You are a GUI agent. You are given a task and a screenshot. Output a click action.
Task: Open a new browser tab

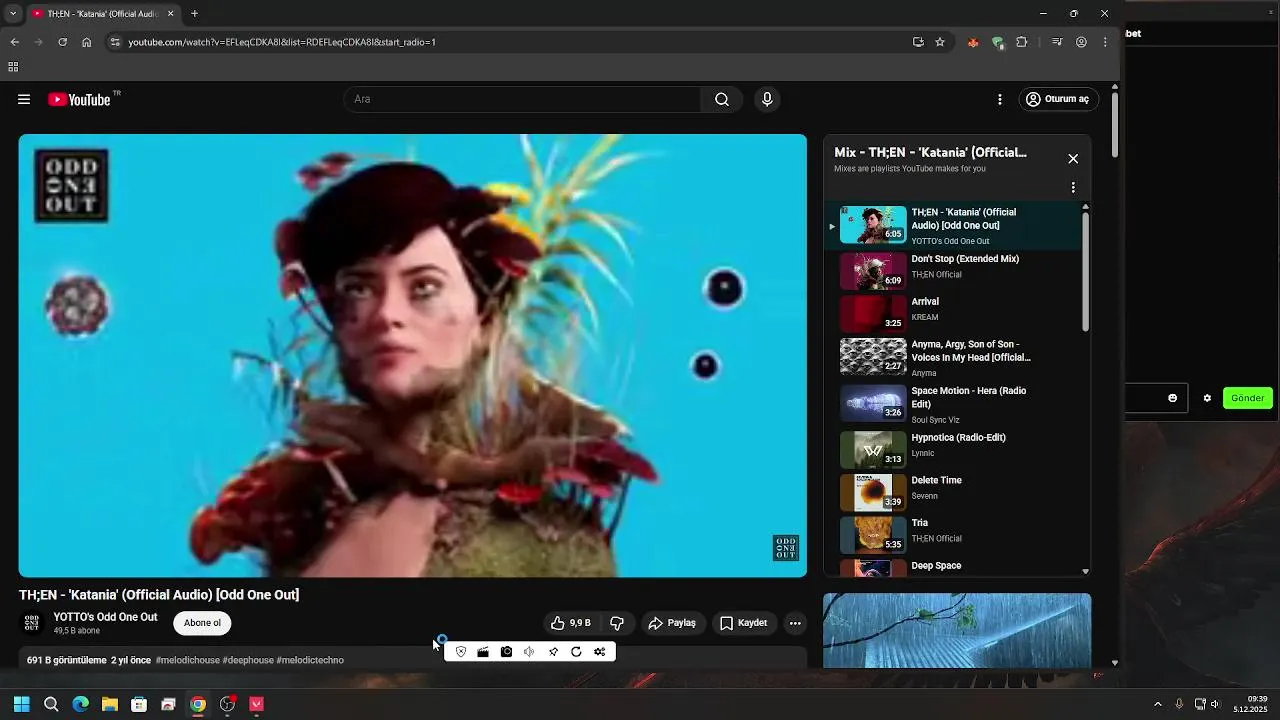[194, 14]
